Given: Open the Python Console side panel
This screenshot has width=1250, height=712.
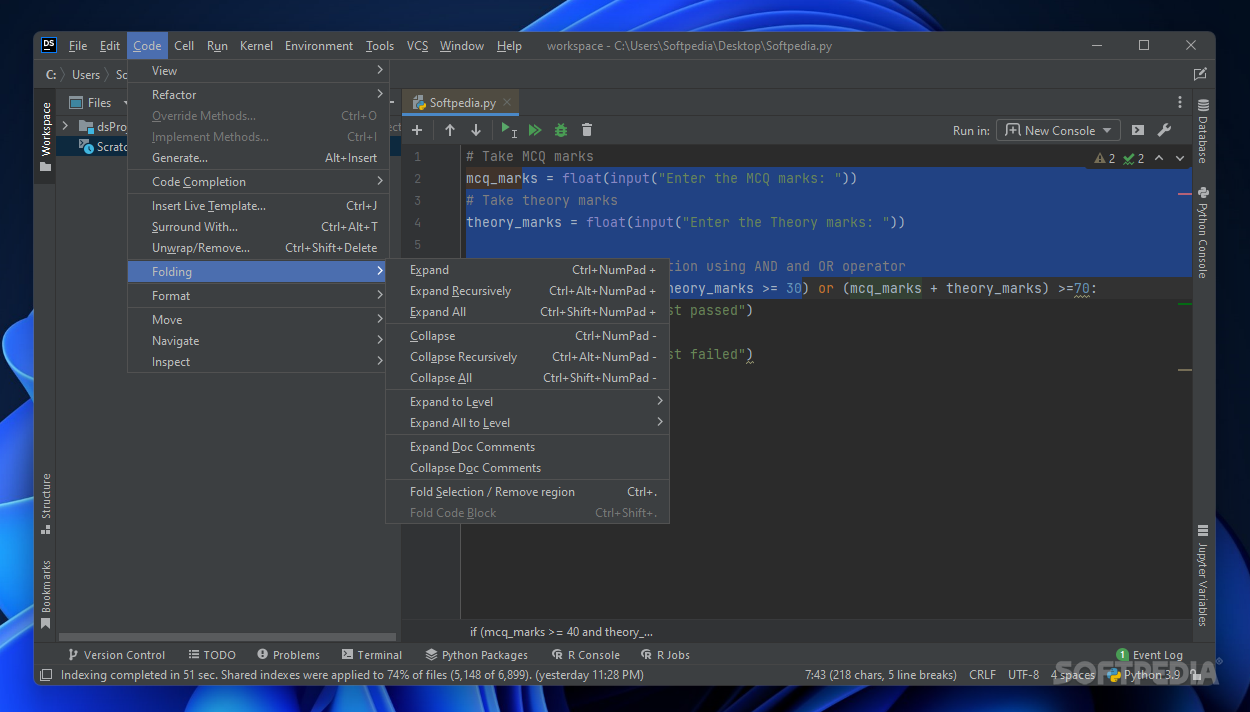Looking at the screenshot, I should coord(1203,232).
